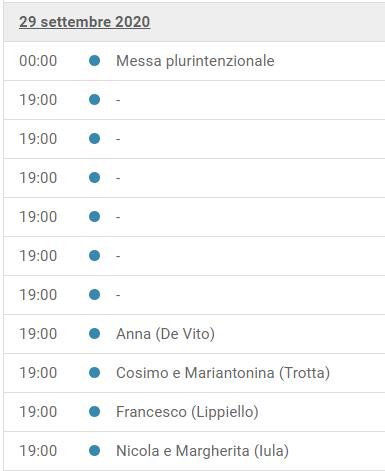Viewport: 385px width, 471px height.
Task: Click the blue dot next to Anna (De Vito)
Action: coord(95,334)
